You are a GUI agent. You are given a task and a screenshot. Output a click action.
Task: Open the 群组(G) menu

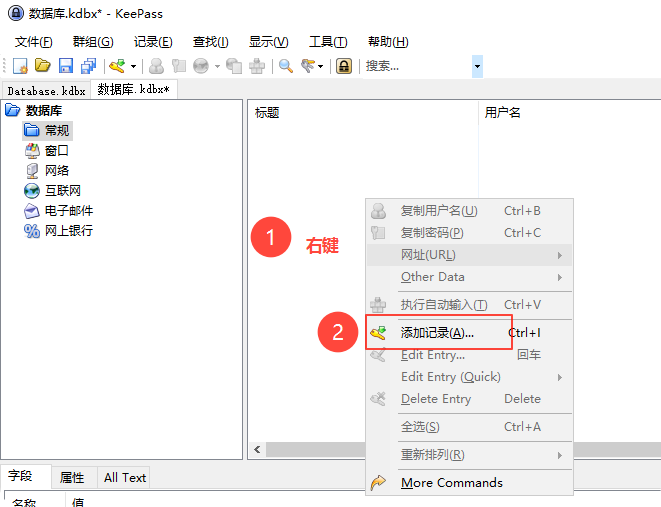click(93, 42)
